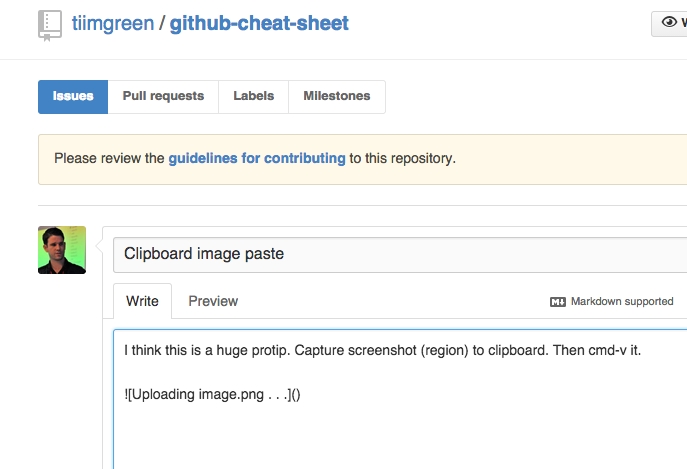Click the Markdown supported text link
This screenshot has height=469, width=687.
click(x=622, y=301)
